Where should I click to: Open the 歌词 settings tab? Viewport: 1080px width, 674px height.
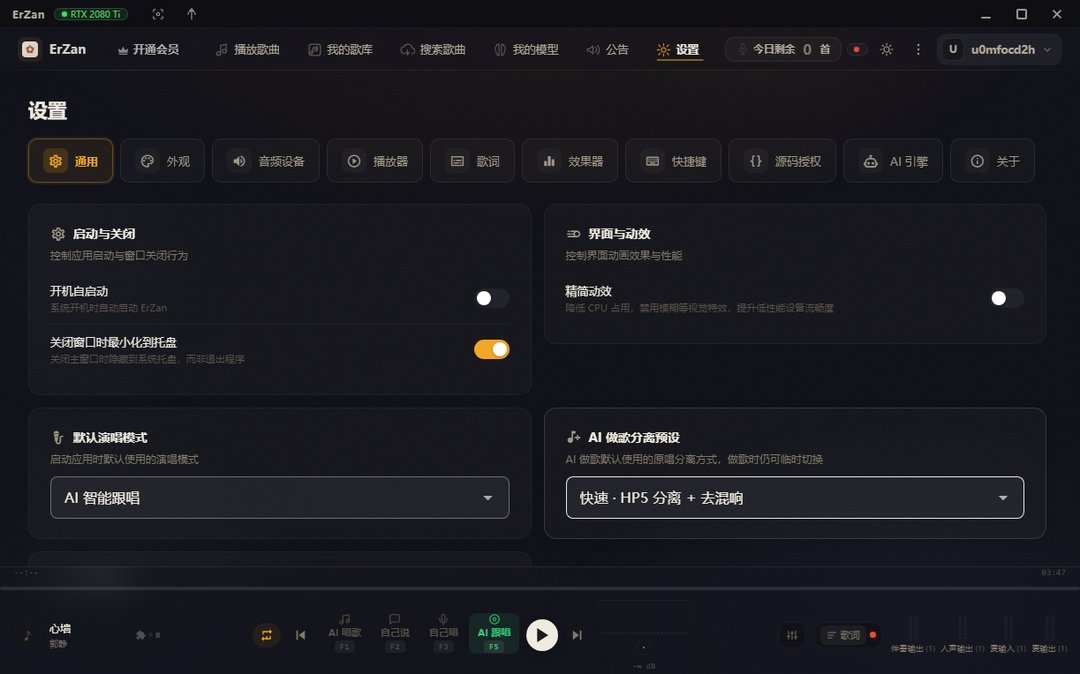472,161
